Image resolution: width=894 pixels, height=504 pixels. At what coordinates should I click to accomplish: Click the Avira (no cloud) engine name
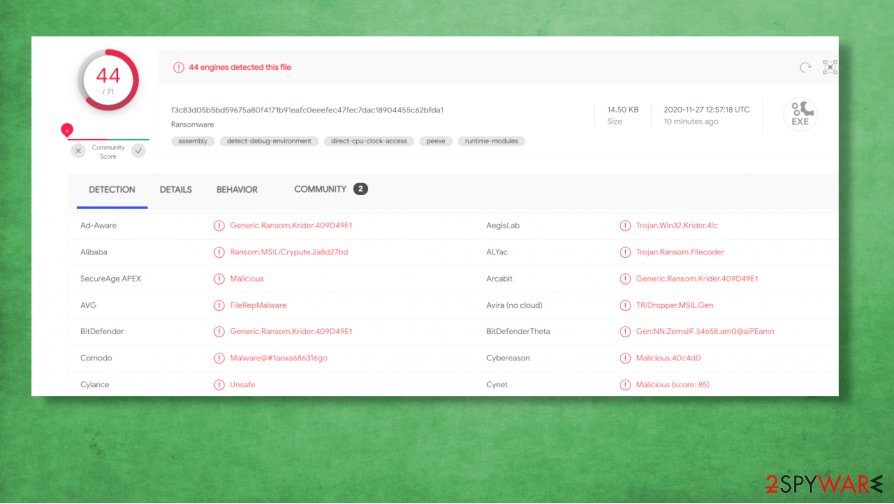(514, 306)
